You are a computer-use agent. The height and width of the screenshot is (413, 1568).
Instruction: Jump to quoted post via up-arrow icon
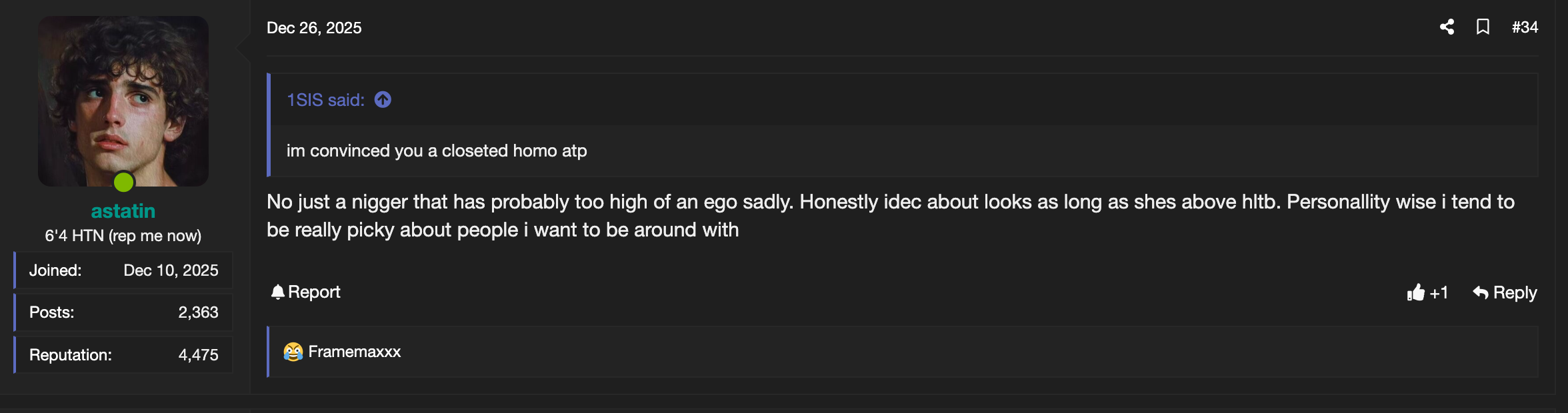tap(383, 100)
